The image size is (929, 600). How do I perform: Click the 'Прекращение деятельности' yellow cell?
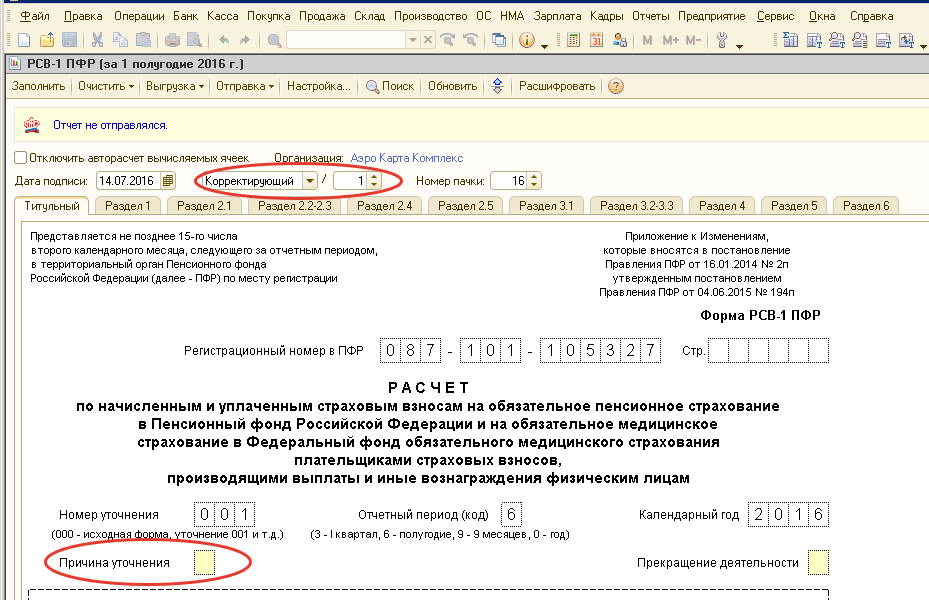point(817,563)
